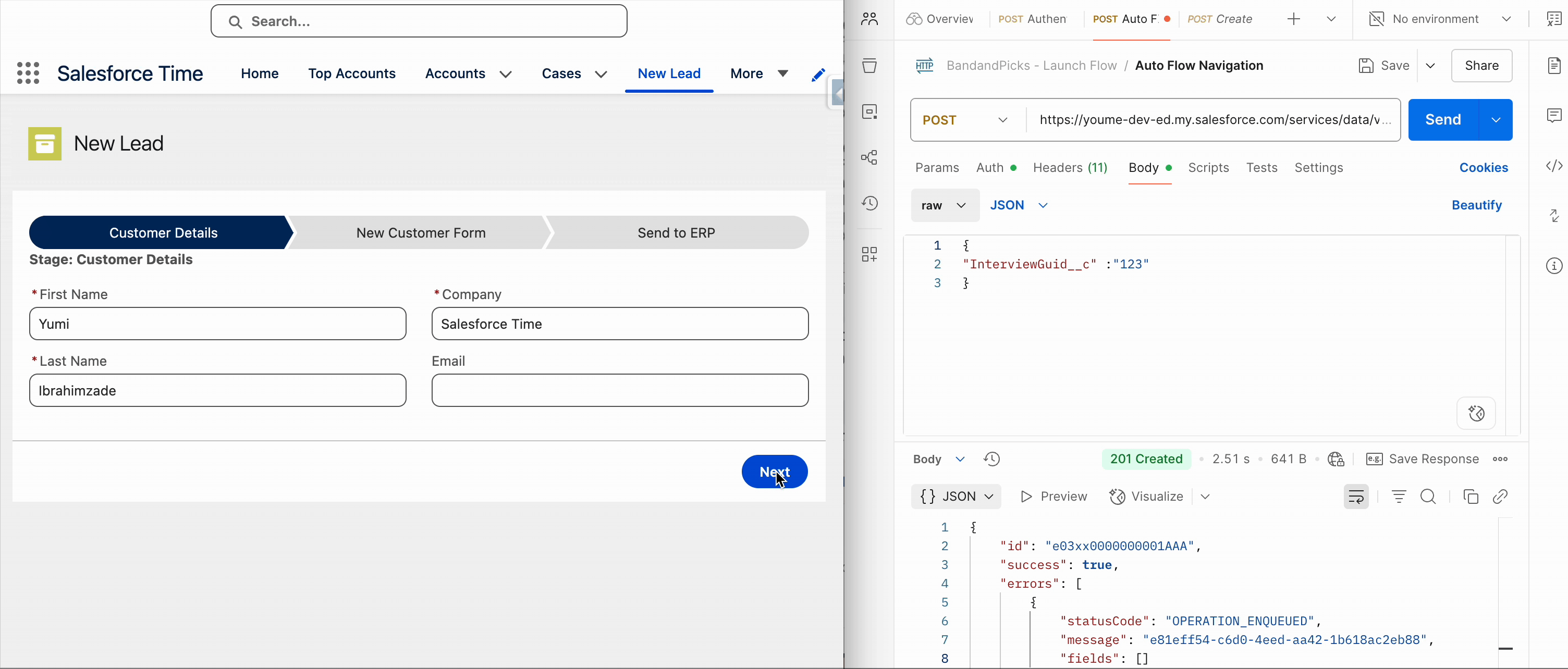The image size is (1568, 669).
Task: Change body type raw dropdown
Action: tap(945, 206)
